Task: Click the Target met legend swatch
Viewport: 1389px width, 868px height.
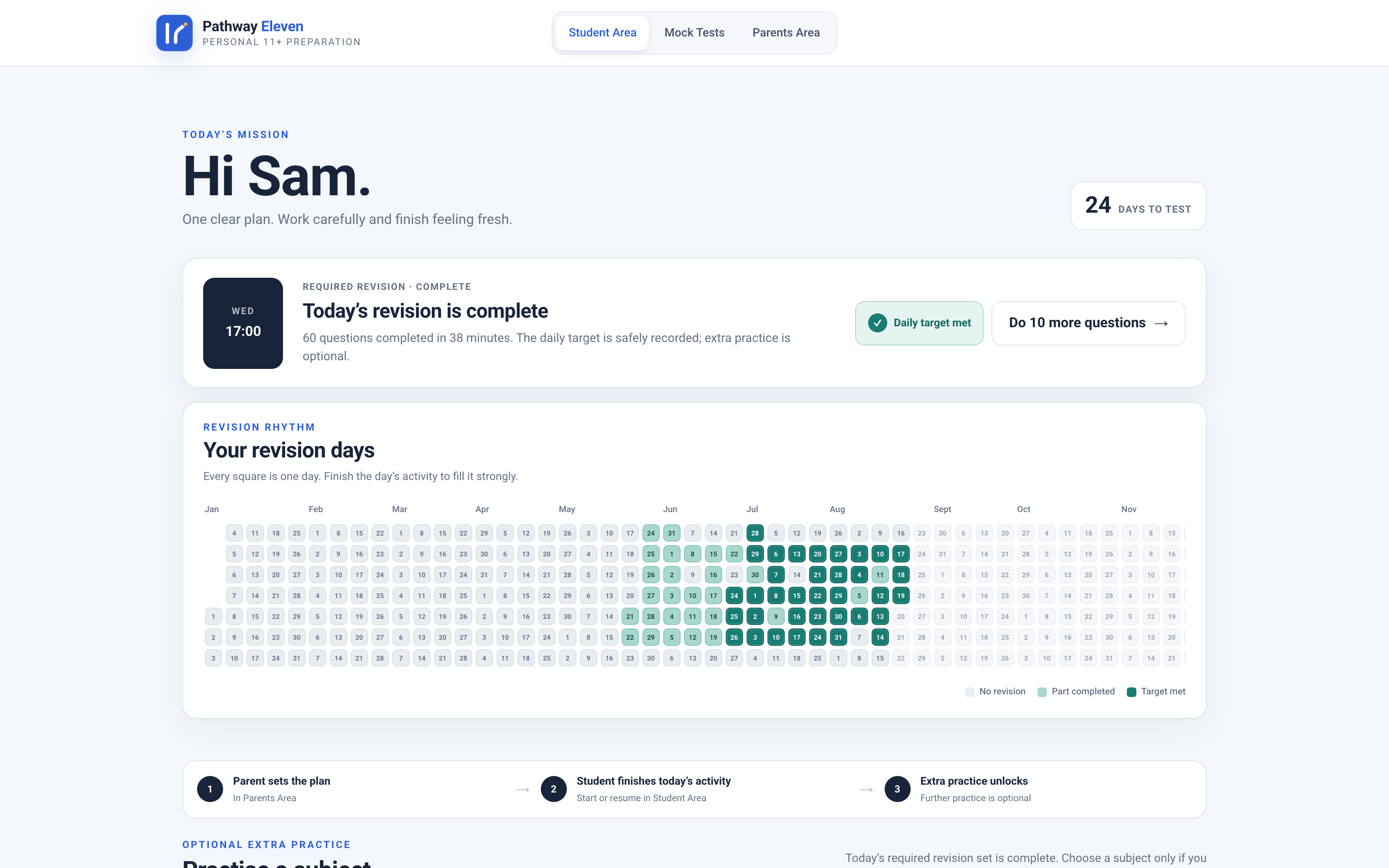Action: coord(1131,692)
